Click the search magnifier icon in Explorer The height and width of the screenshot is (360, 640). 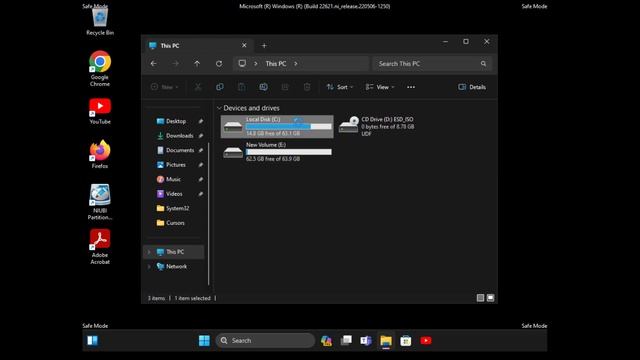(483, 64)
